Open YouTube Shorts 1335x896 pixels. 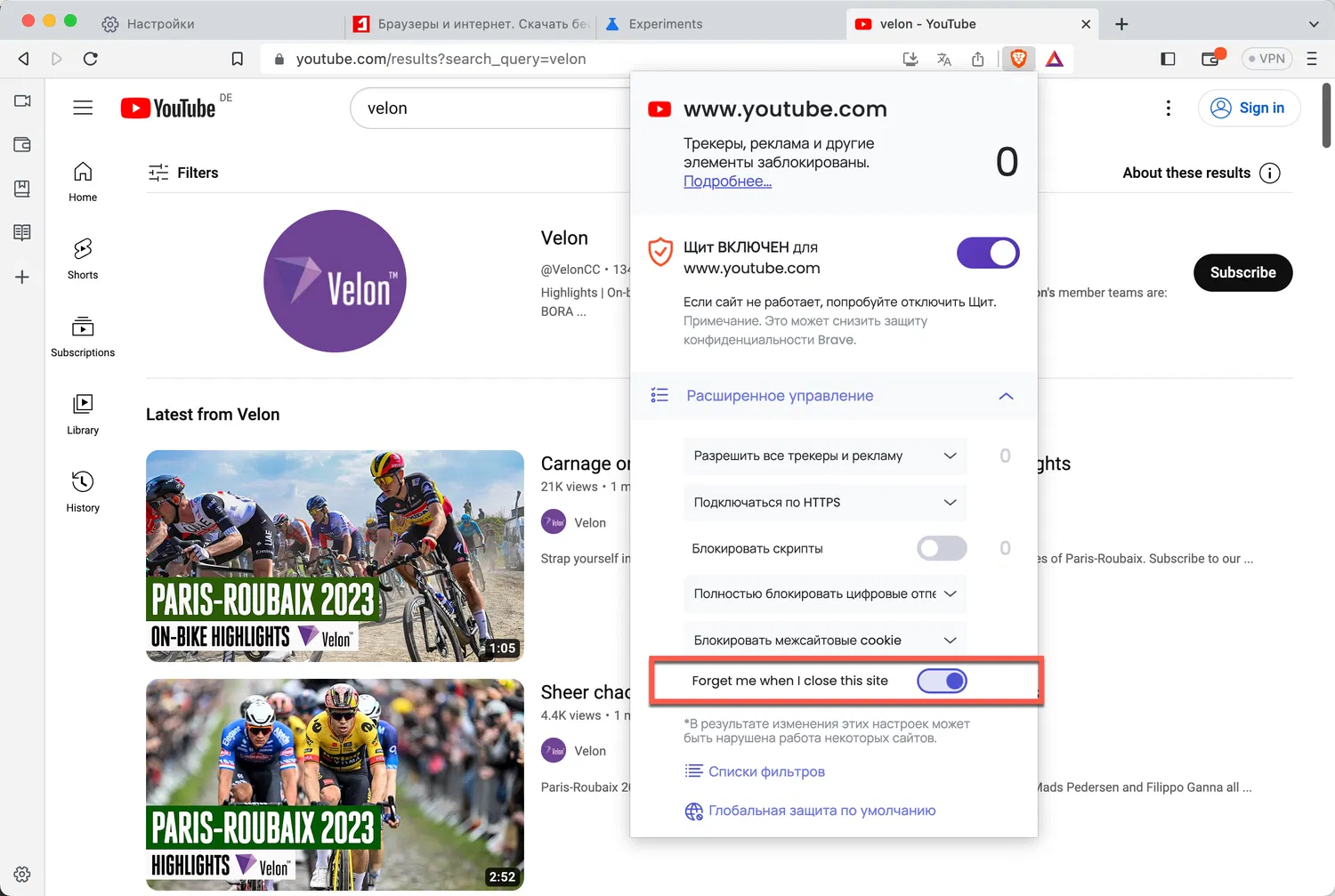click(x=83, y=259)
